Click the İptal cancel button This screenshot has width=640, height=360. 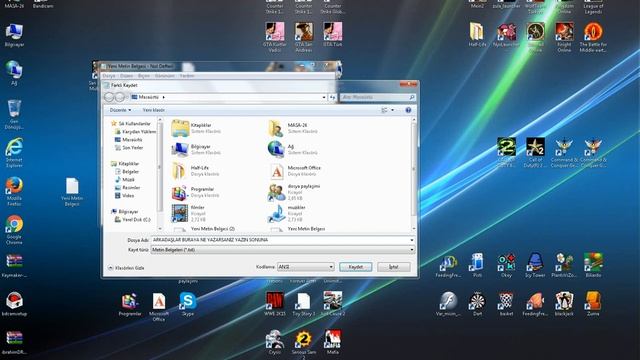[x=393, y=267]
